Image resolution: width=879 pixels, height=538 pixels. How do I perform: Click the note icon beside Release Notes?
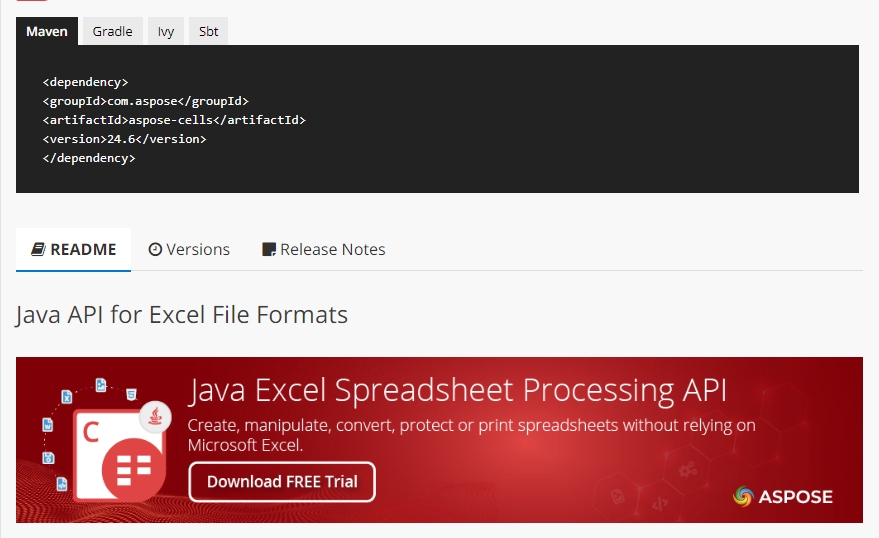click(268, 250)
